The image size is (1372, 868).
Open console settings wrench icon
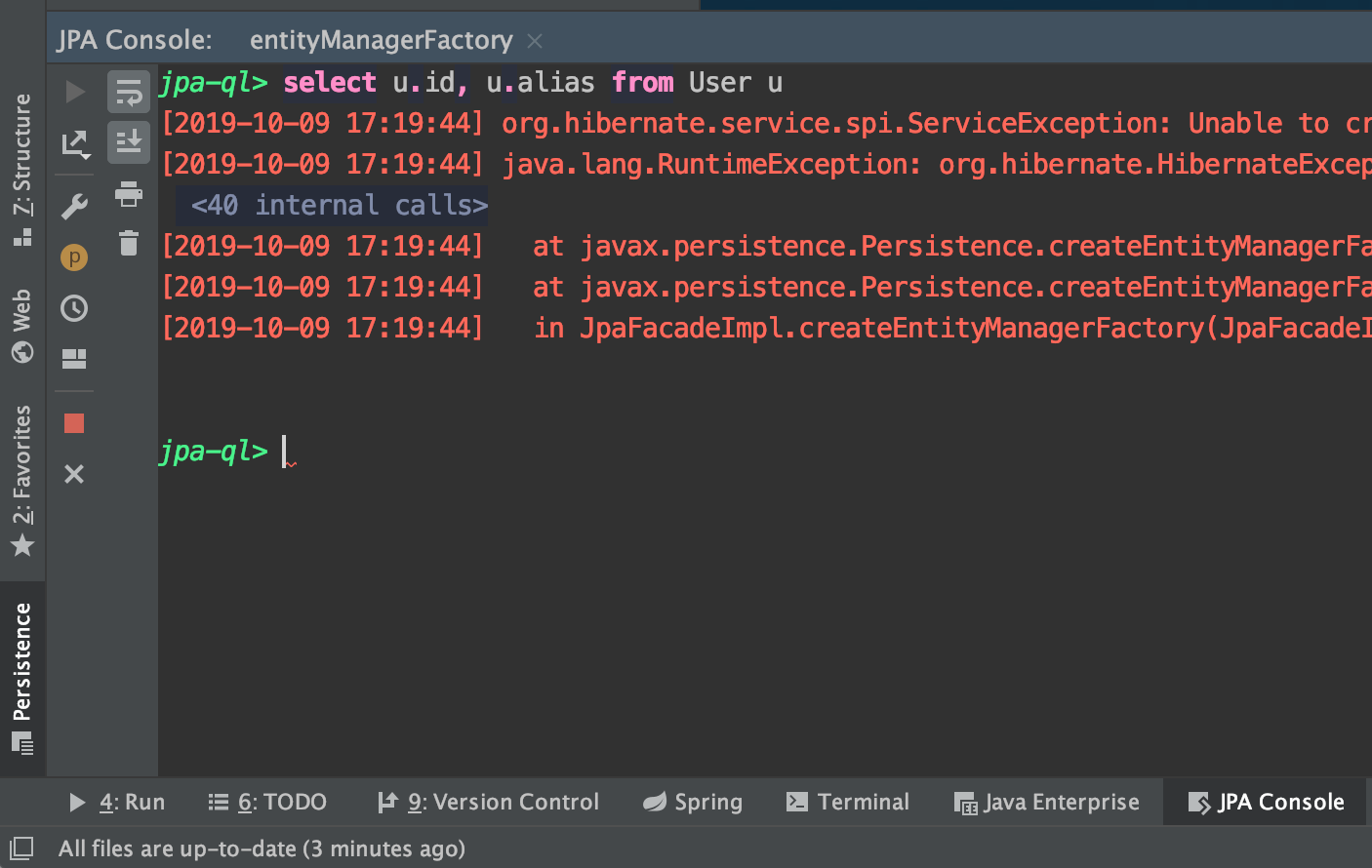click(74, 206)
